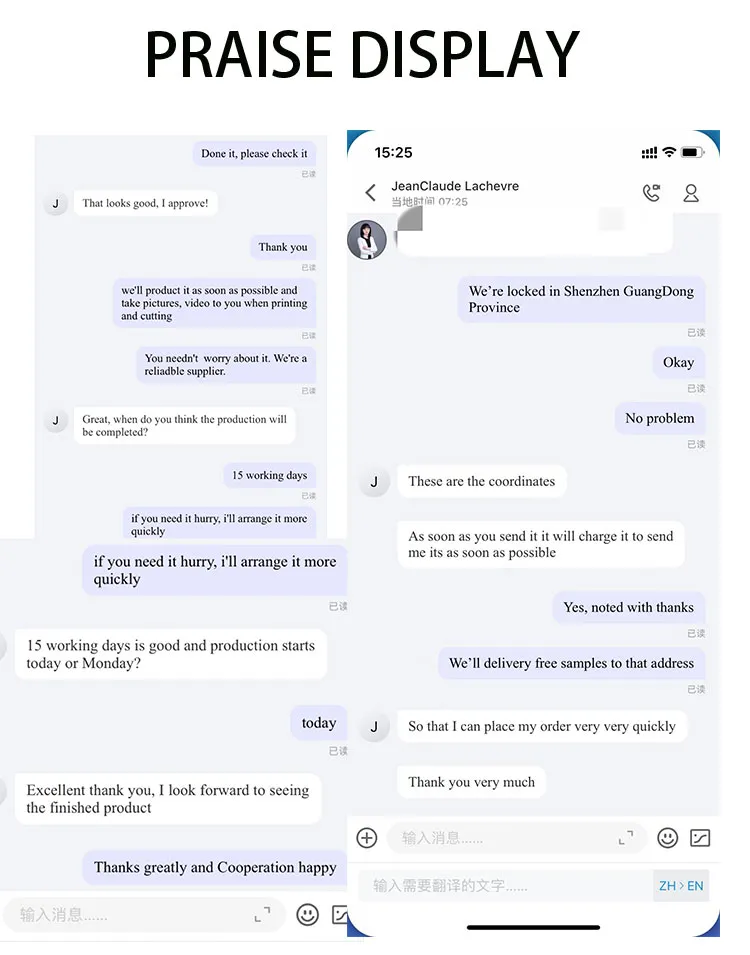Expand the right message input box

pos(626,838)
